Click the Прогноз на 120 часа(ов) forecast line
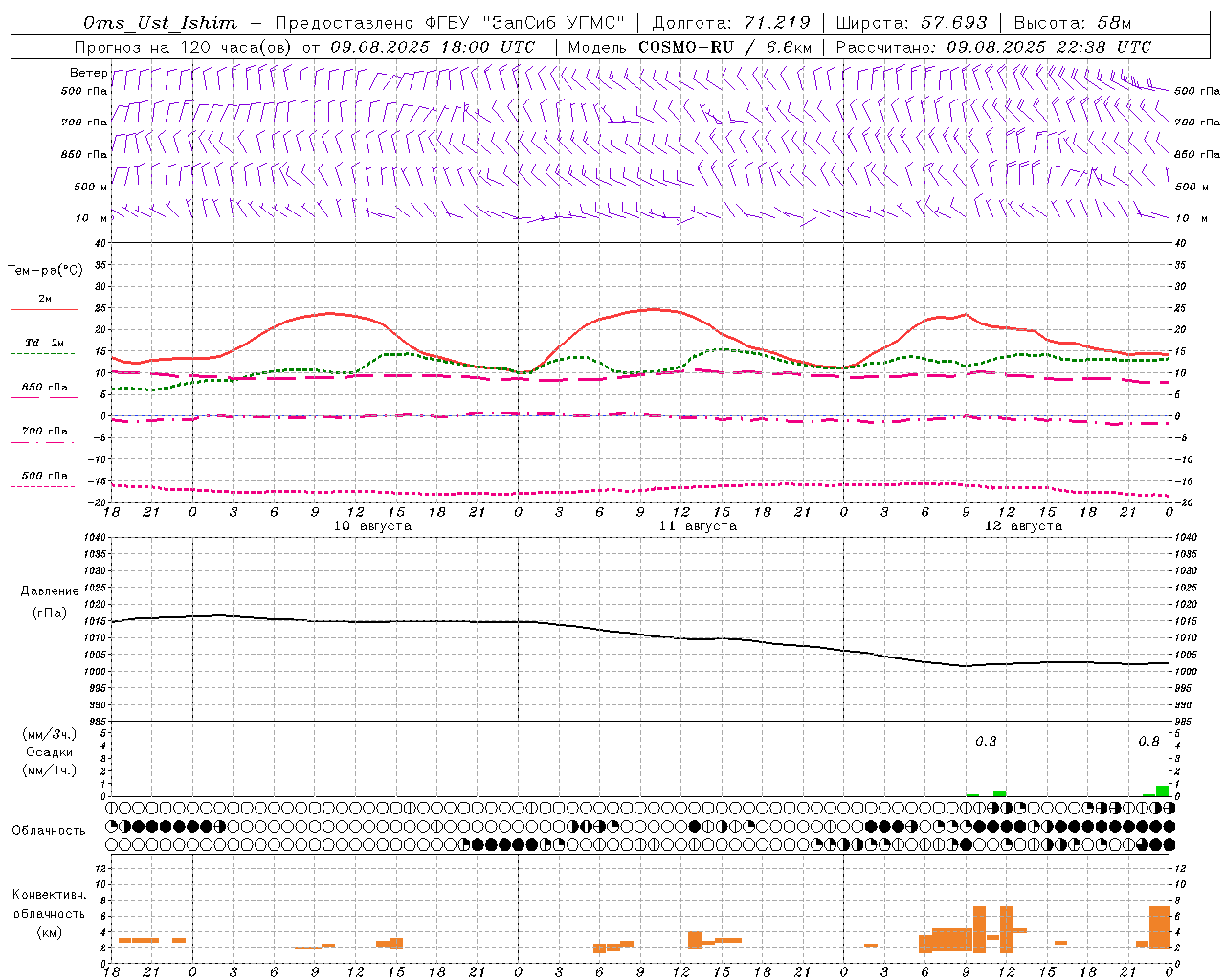This screenshot has height=980, width=1225. pos(304,47)
